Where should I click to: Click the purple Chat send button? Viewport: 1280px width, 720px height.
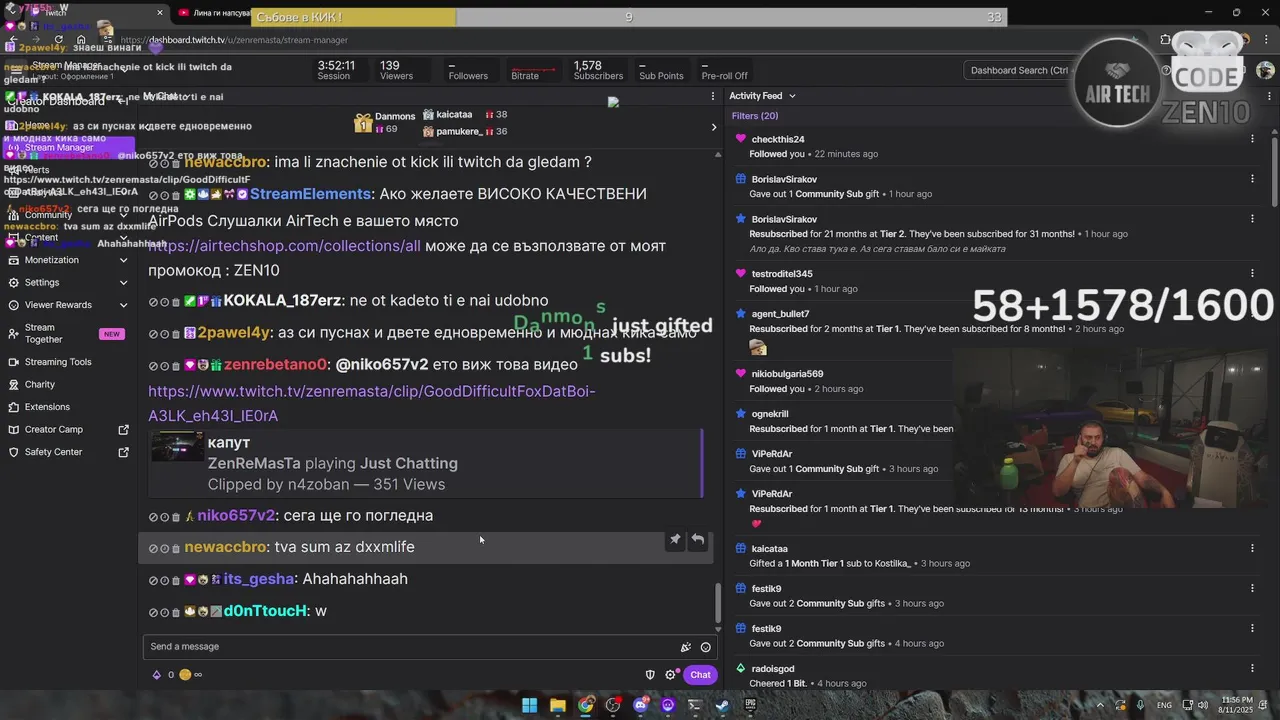[700, 675]
